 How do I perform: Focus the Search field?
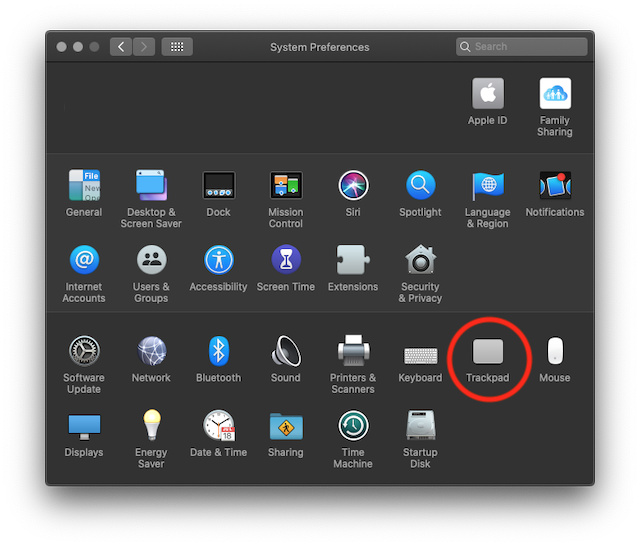[x=522, y=47]
